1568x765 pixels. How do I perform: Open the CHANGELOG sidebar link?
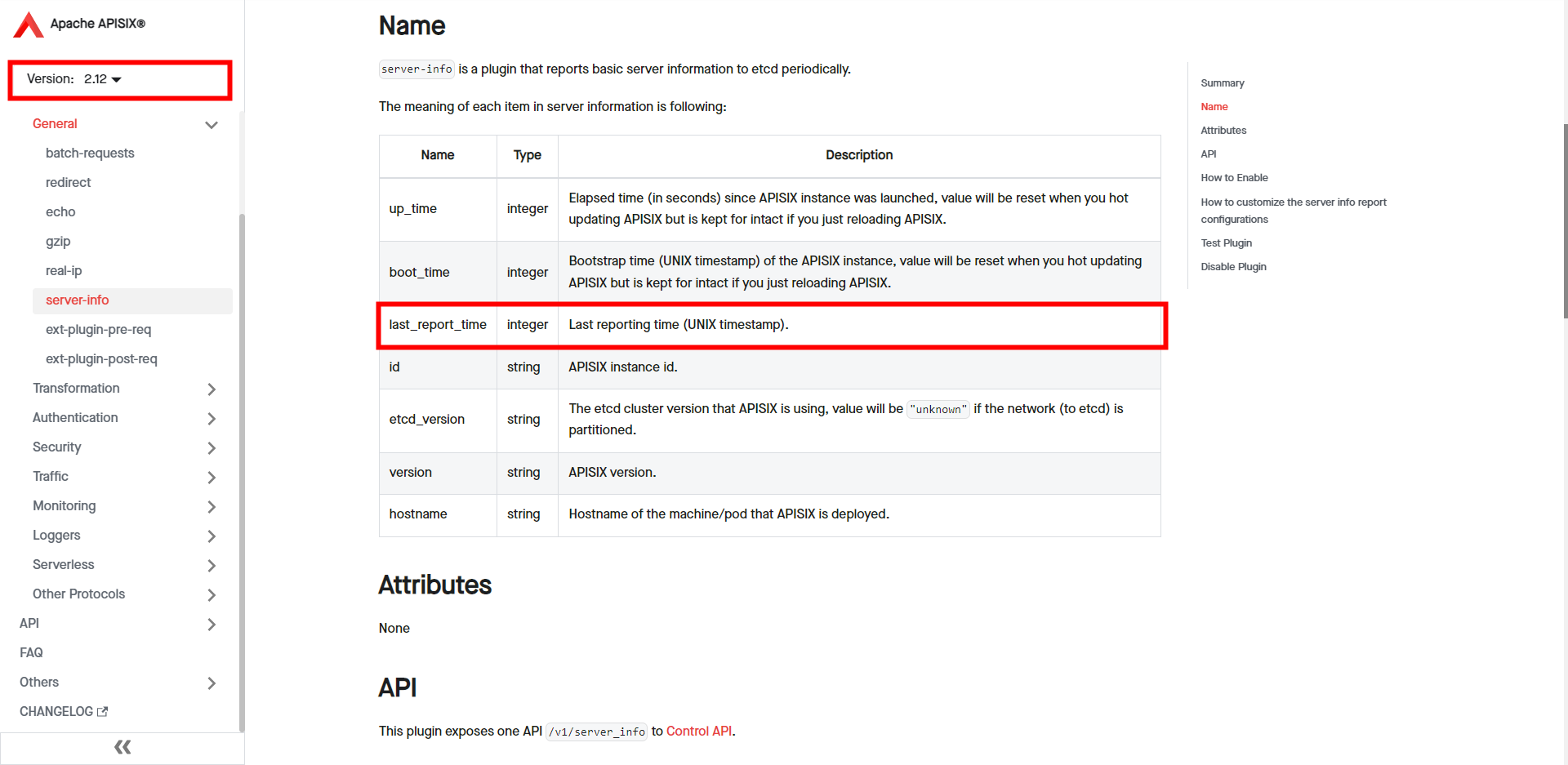[x=56, y=711]
